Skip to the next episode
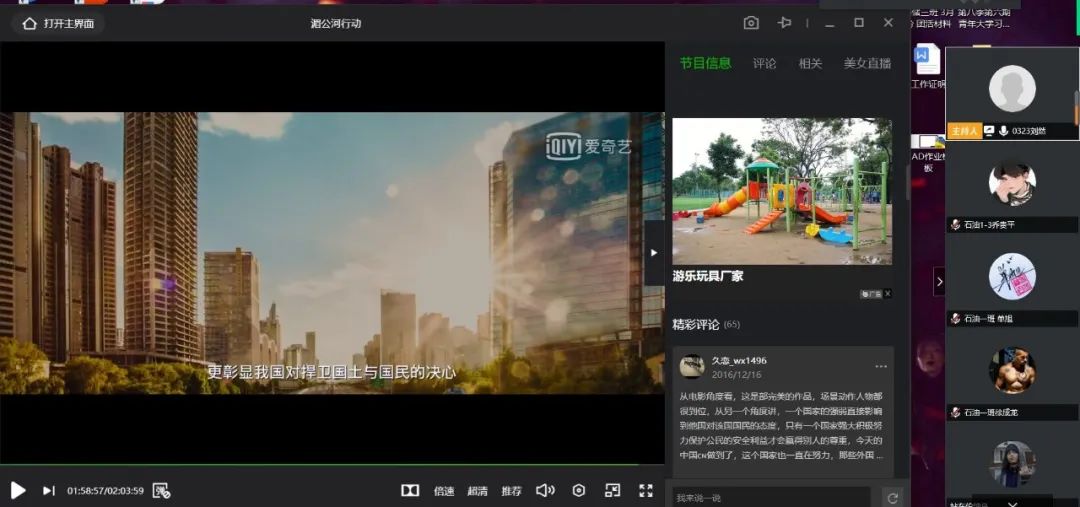Viewport: 1080px width, 507px height. click(x=48, y=490)
